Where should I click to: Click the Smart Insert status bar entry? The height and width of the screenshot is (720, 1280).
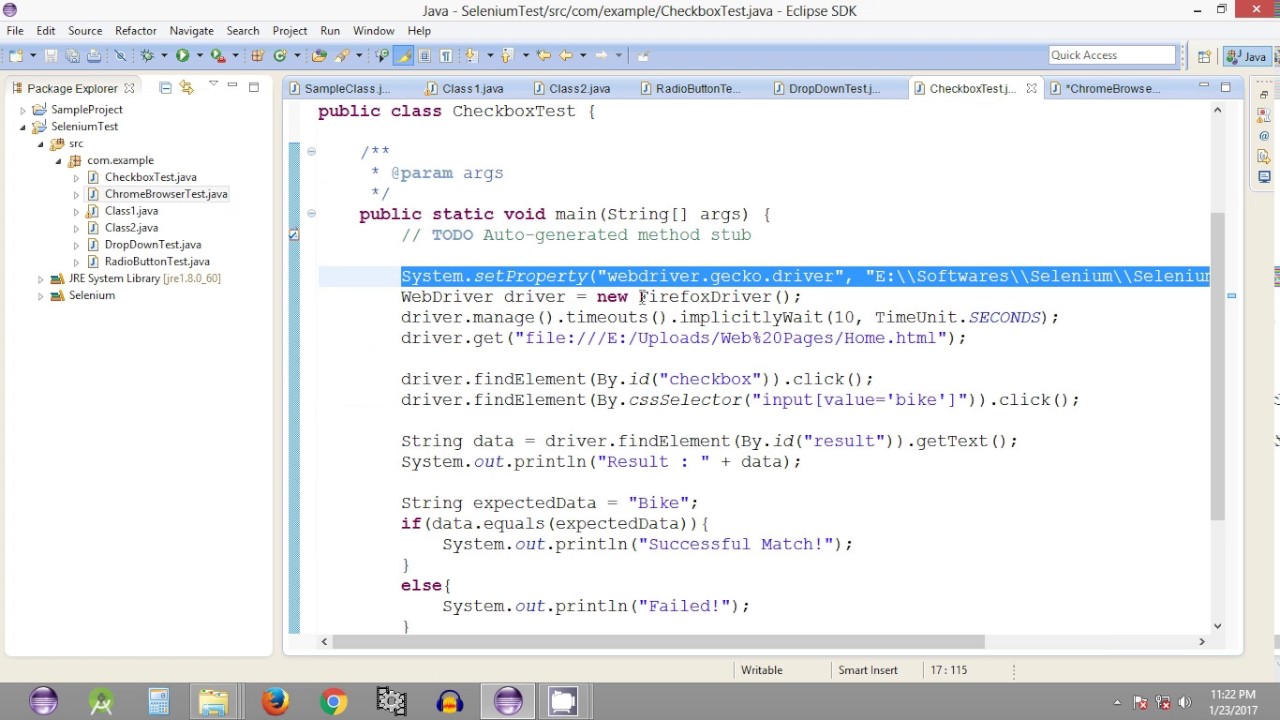[x=868, y=670]
